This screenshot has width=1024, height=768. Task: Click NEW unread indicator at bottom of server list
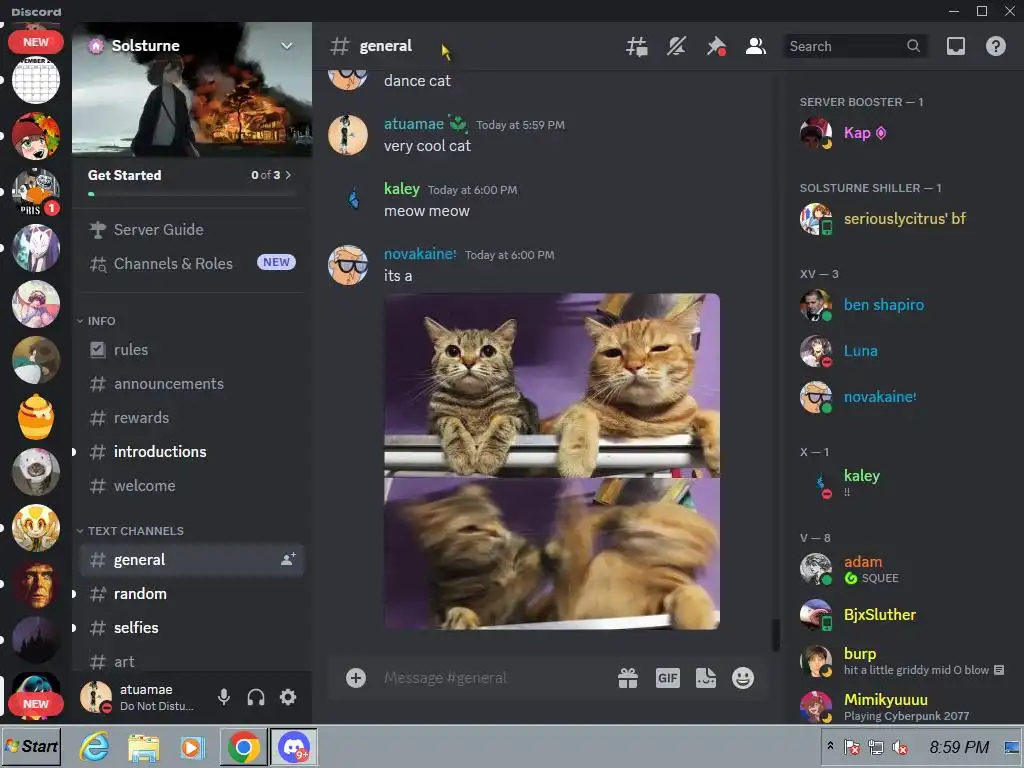36,704
